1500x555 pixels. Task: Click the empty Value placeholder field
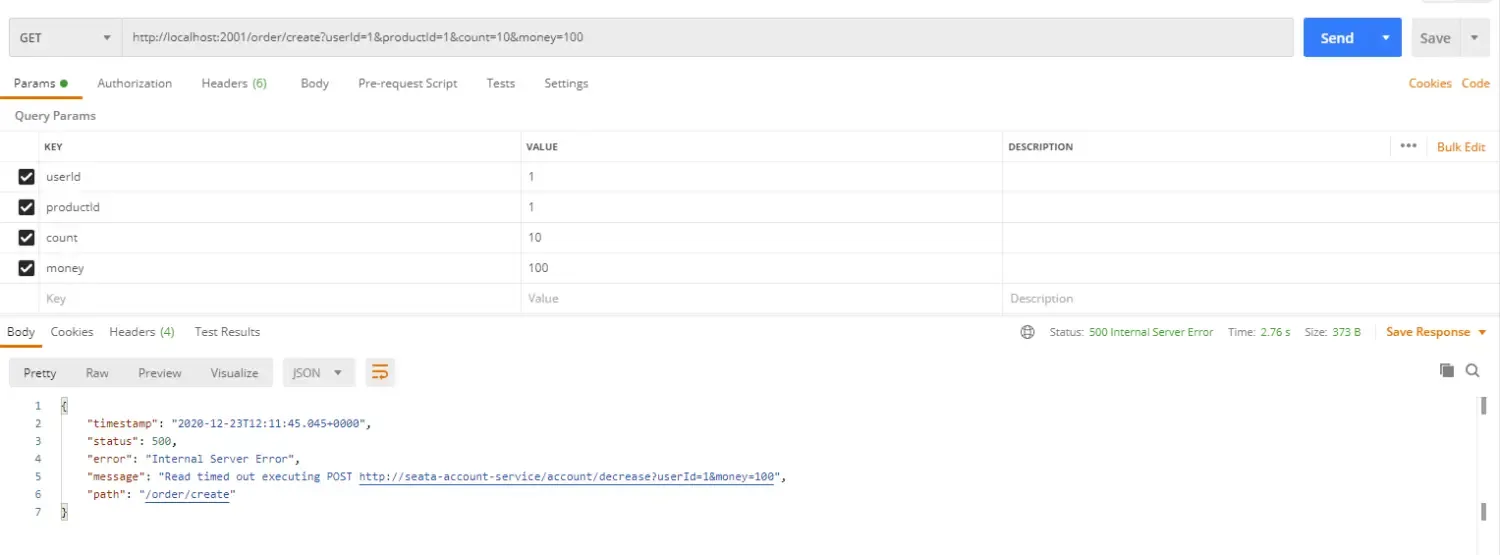(762, 299)
